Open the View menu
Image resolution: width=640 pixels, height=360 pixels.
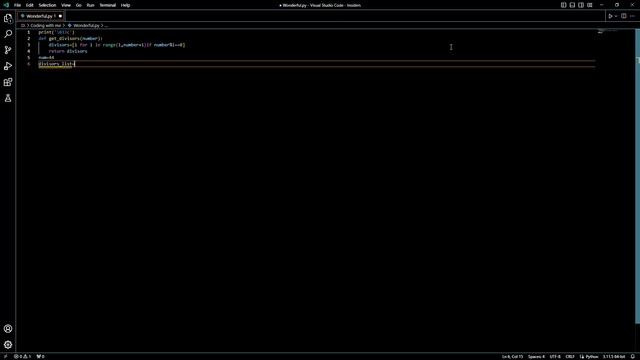coord(66,5)
